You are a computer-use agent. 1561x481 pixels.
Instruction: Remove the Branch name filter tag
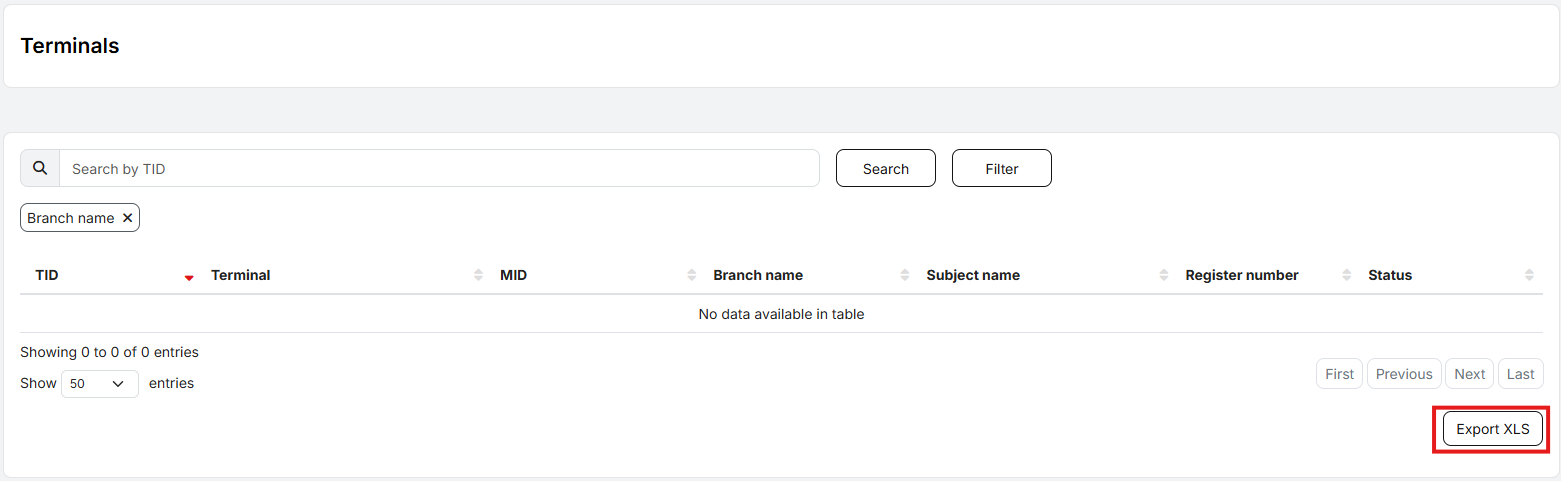[x=127, y=218]
